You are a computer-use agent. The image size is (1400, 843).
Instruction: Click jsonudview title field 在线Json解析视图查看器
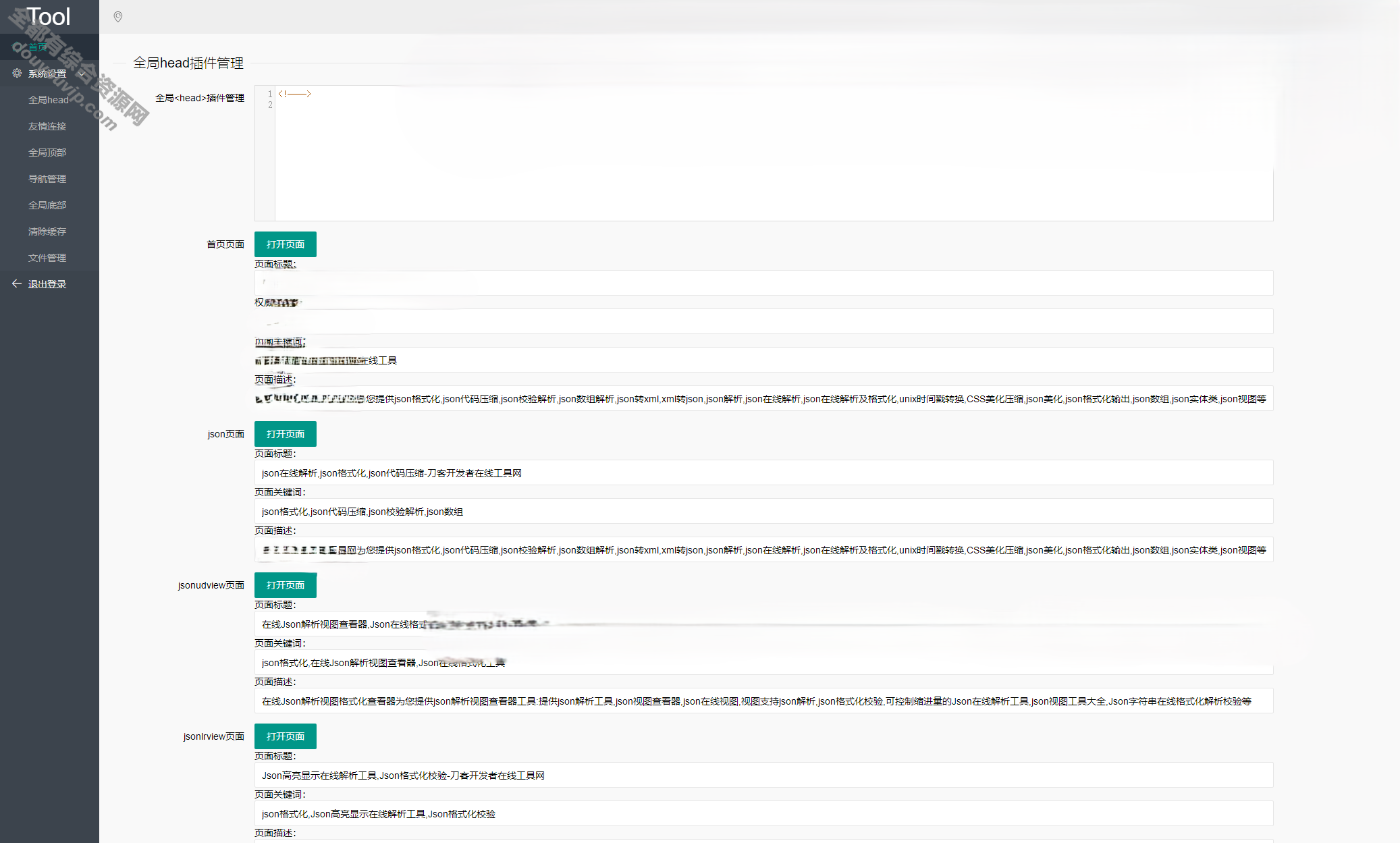tap(764, 624)
